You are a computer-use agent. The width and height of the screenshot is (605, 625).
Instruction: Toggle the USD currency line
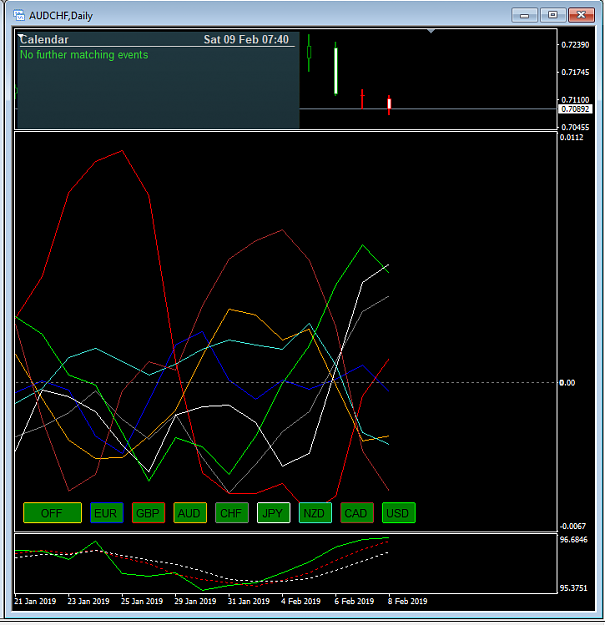(399, 513)
